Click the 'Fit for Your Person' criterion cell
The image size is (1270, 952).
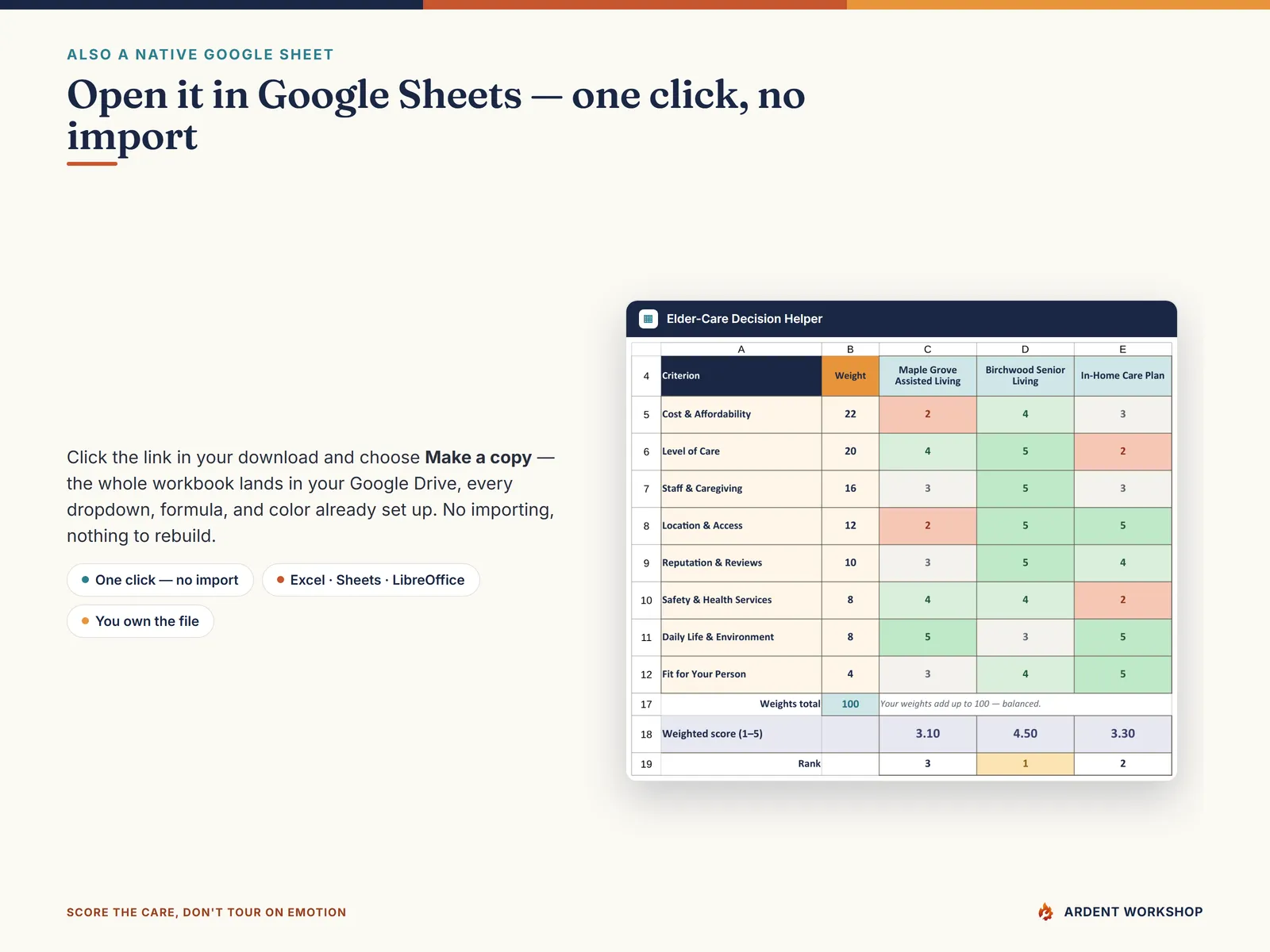[741, 674]
